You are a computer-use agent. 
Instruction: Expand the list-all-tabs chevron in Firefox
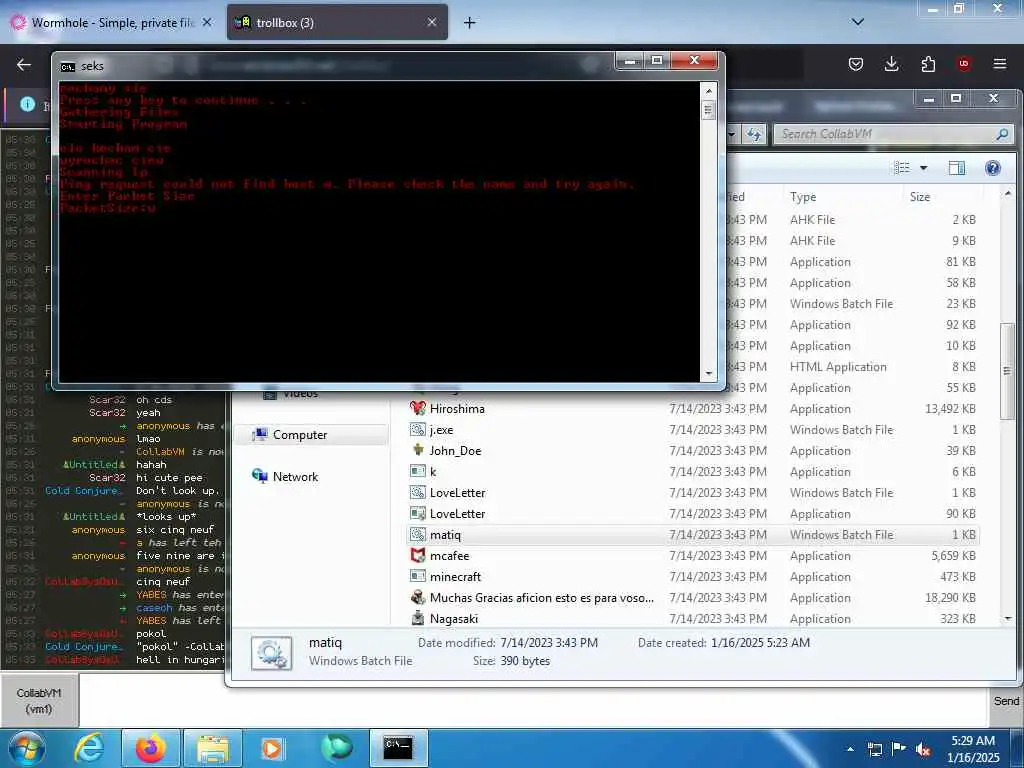coord(858,22)
